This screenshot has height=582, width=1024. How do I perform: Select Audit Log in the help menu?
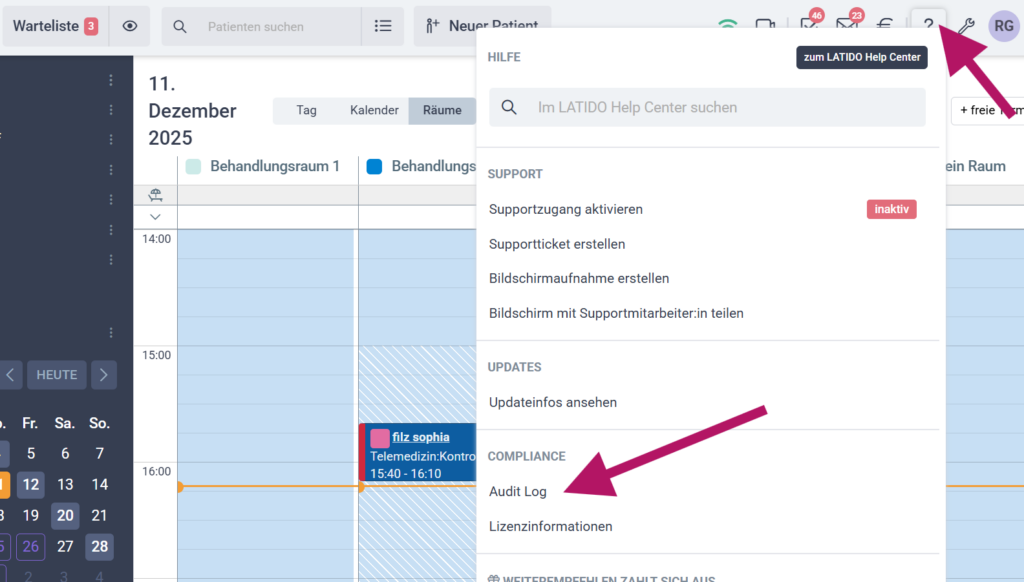[518, 491]
